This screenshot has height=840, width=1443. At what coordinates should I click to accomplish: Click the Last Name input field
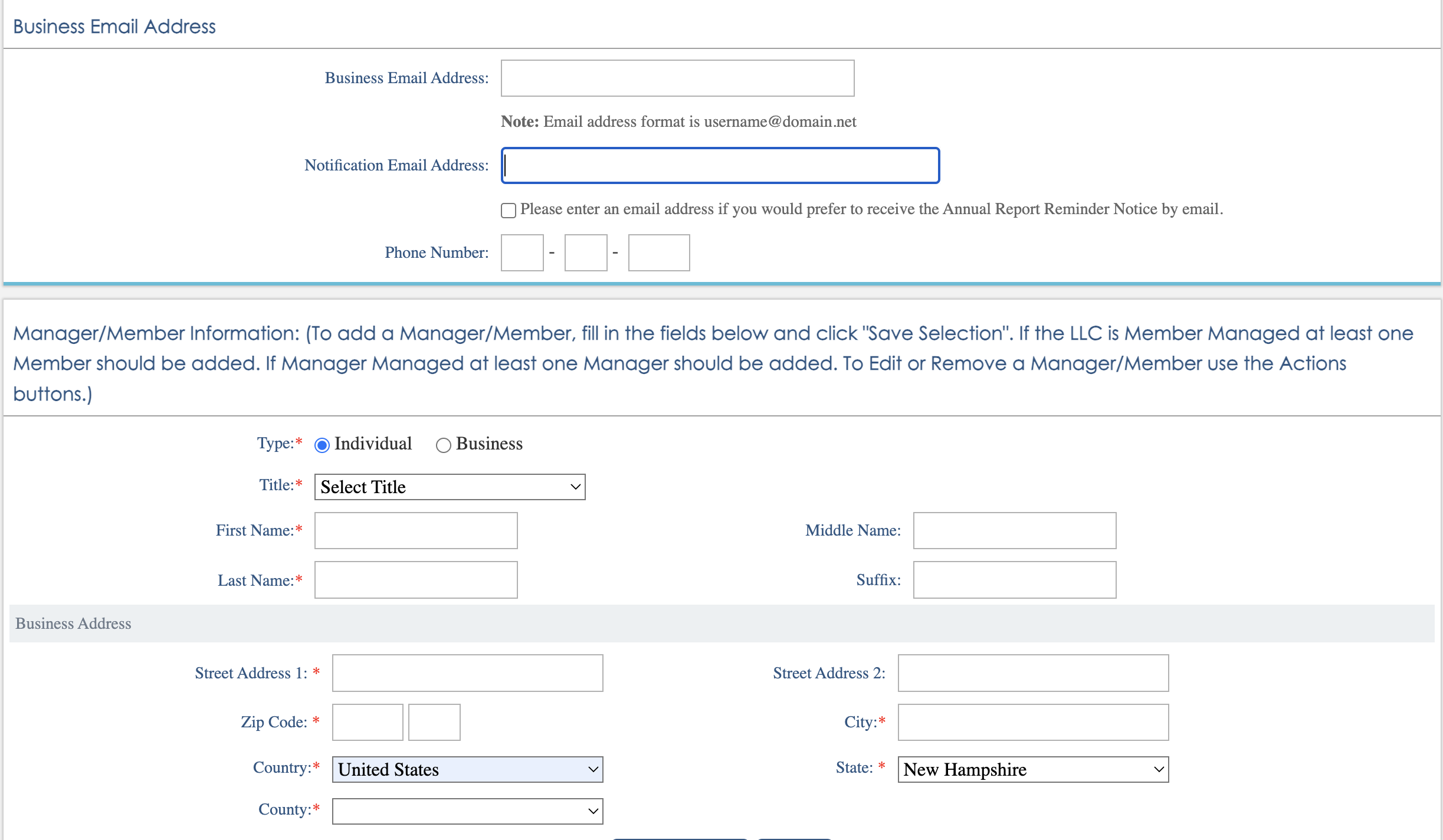point(416,580)
